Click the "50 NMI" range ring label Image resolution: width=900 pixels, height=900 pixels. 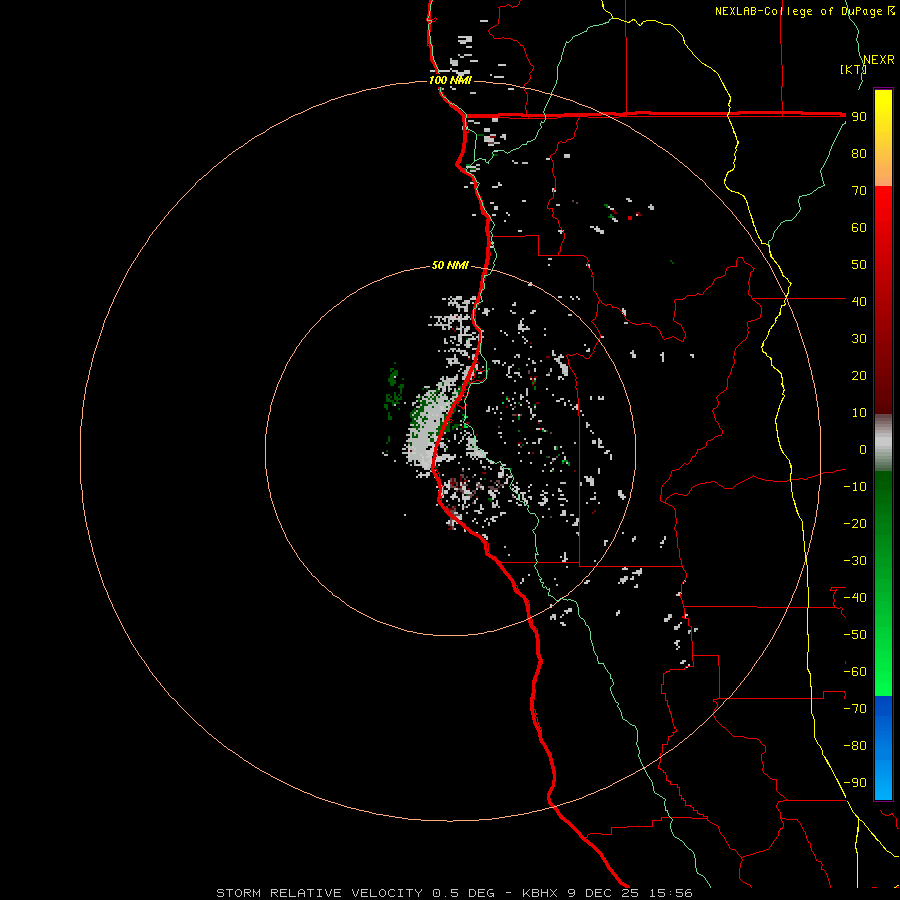450,265
